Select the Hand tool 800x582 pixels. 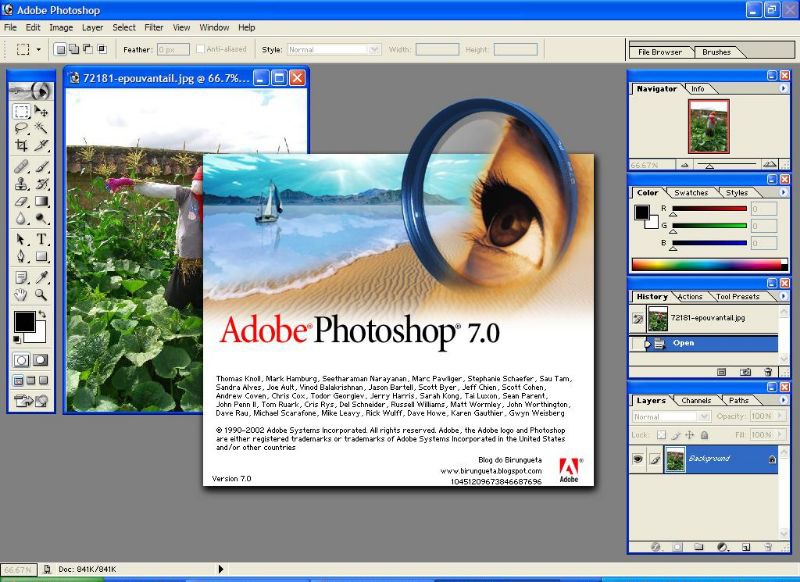[21, 294]
